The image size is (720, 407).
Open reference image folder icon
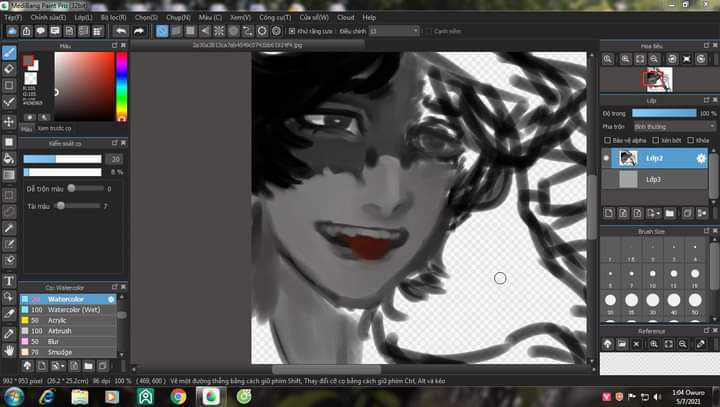point(622,344)
